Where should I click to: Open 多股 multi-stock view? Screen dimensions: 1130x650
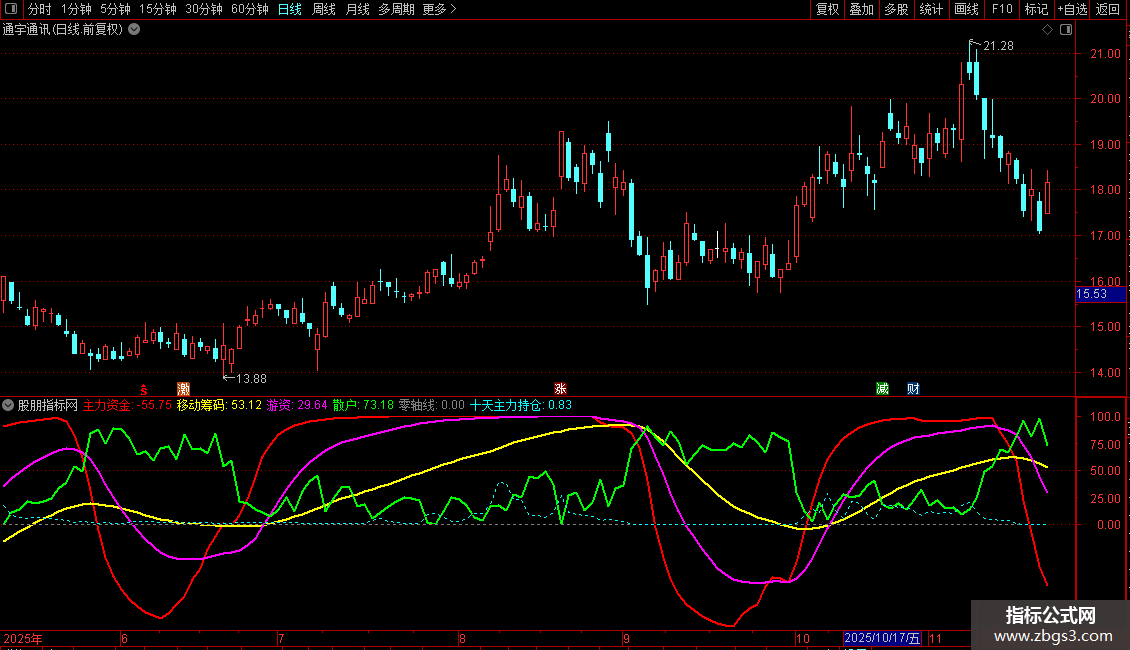tap(897, 9)
